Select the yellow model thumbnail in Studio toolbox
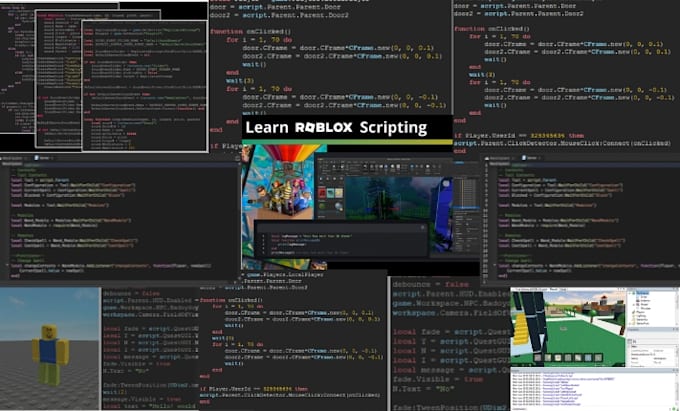Viewport: 680px width, 411px height. (339, 193)
